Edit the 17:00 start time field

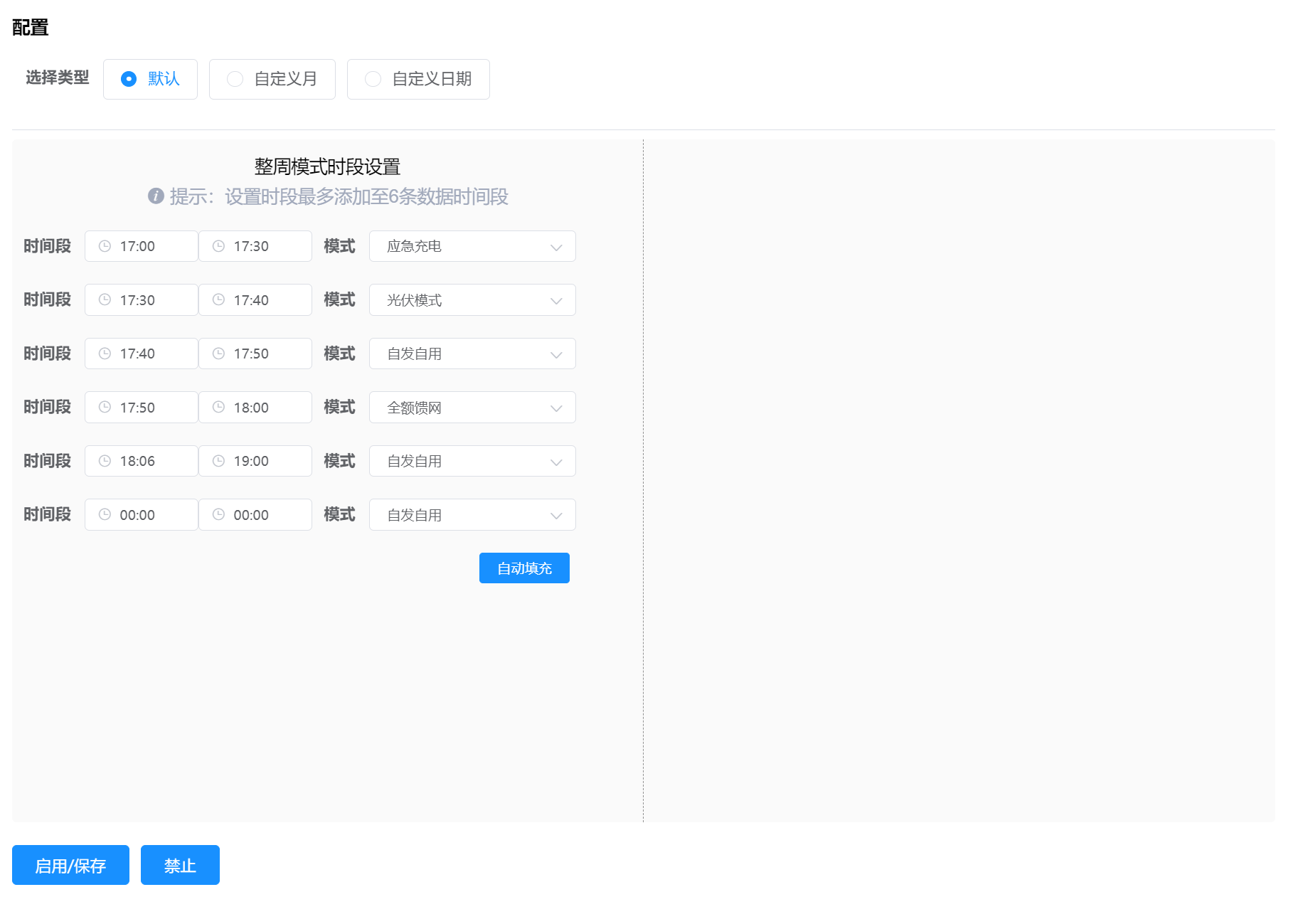pos(142,246)
